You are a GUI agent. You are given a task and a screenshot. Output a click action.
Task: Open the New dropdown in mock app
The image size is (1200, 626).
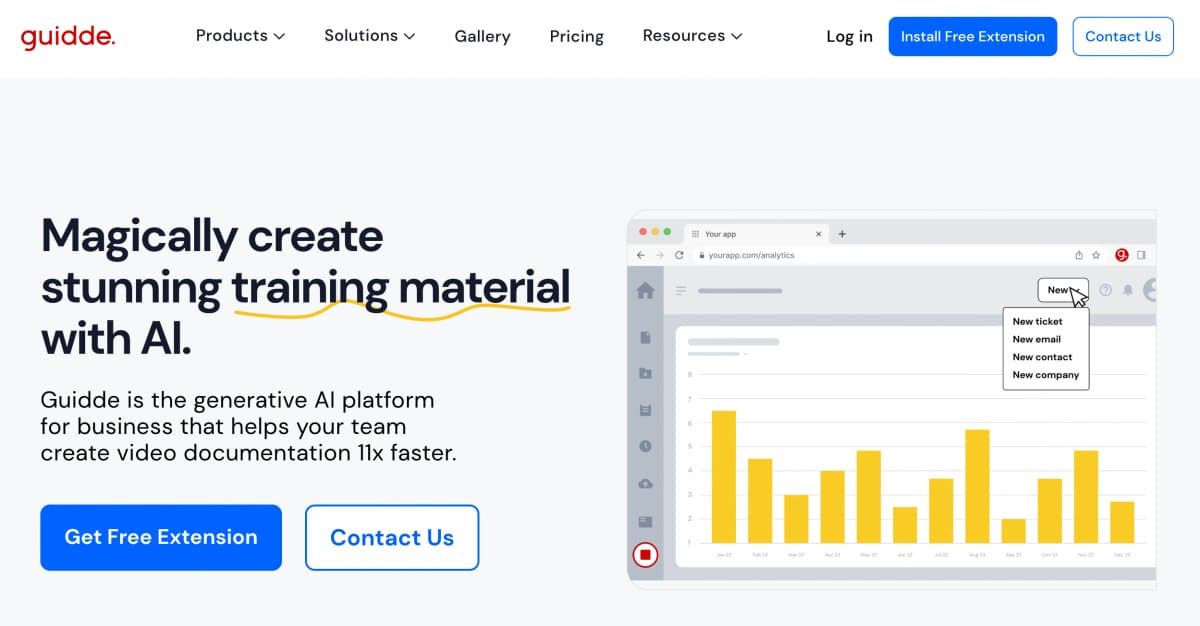tap(1063, 290)
